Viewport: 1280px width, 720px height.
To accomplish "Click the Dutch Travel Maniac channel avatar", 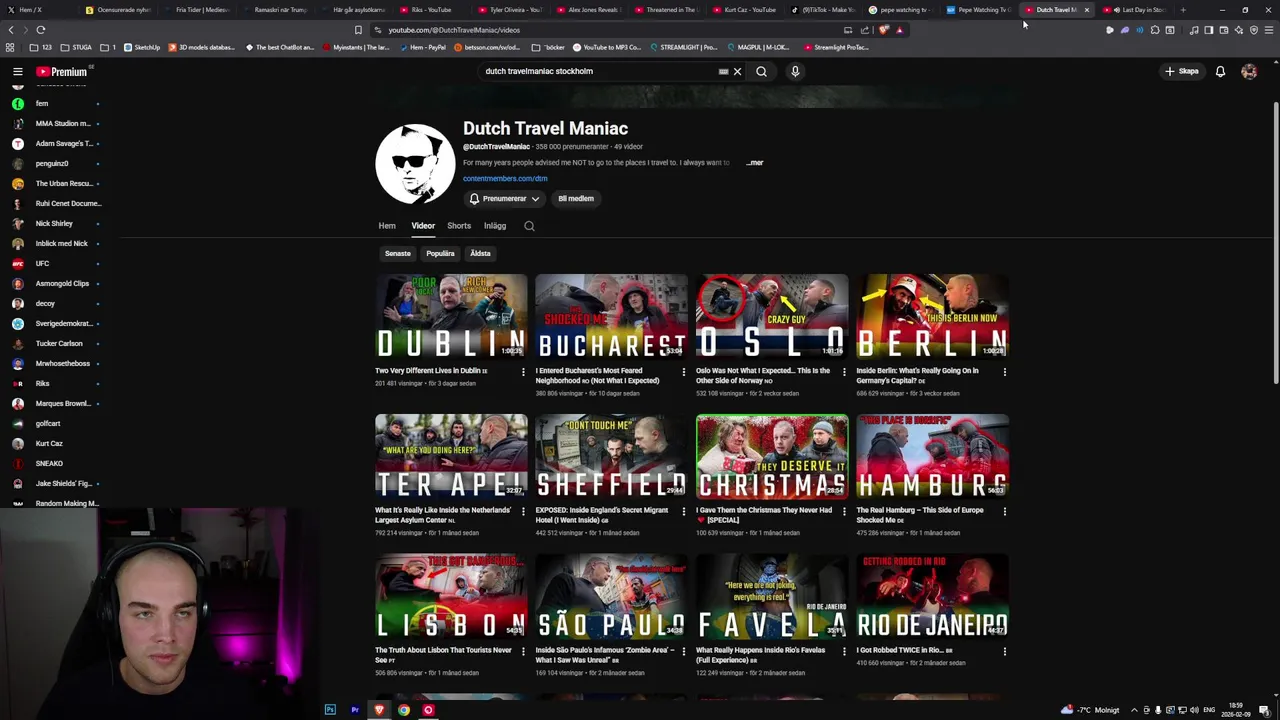I will (x=415, y=164).
